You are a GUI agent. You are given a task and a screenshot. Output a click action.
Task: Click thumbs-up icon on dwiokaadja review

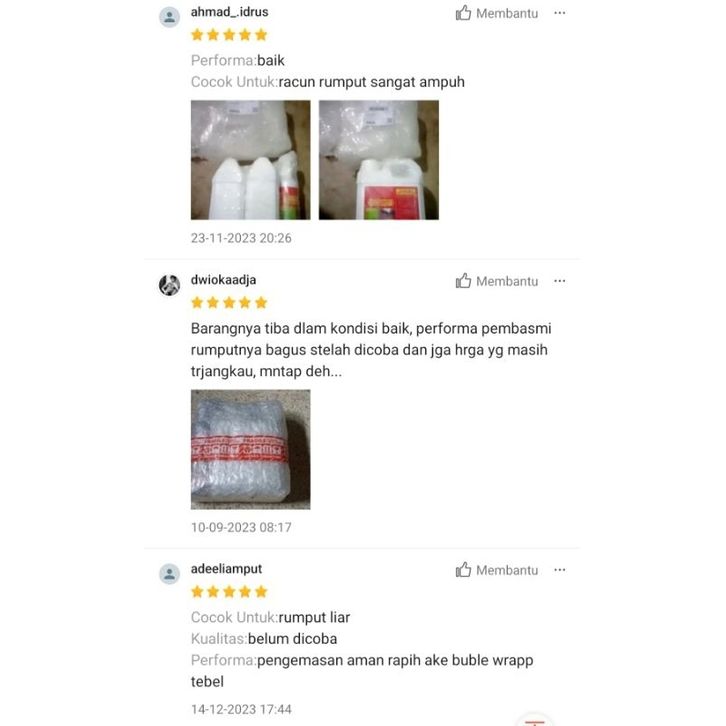[x=463, y=281]
